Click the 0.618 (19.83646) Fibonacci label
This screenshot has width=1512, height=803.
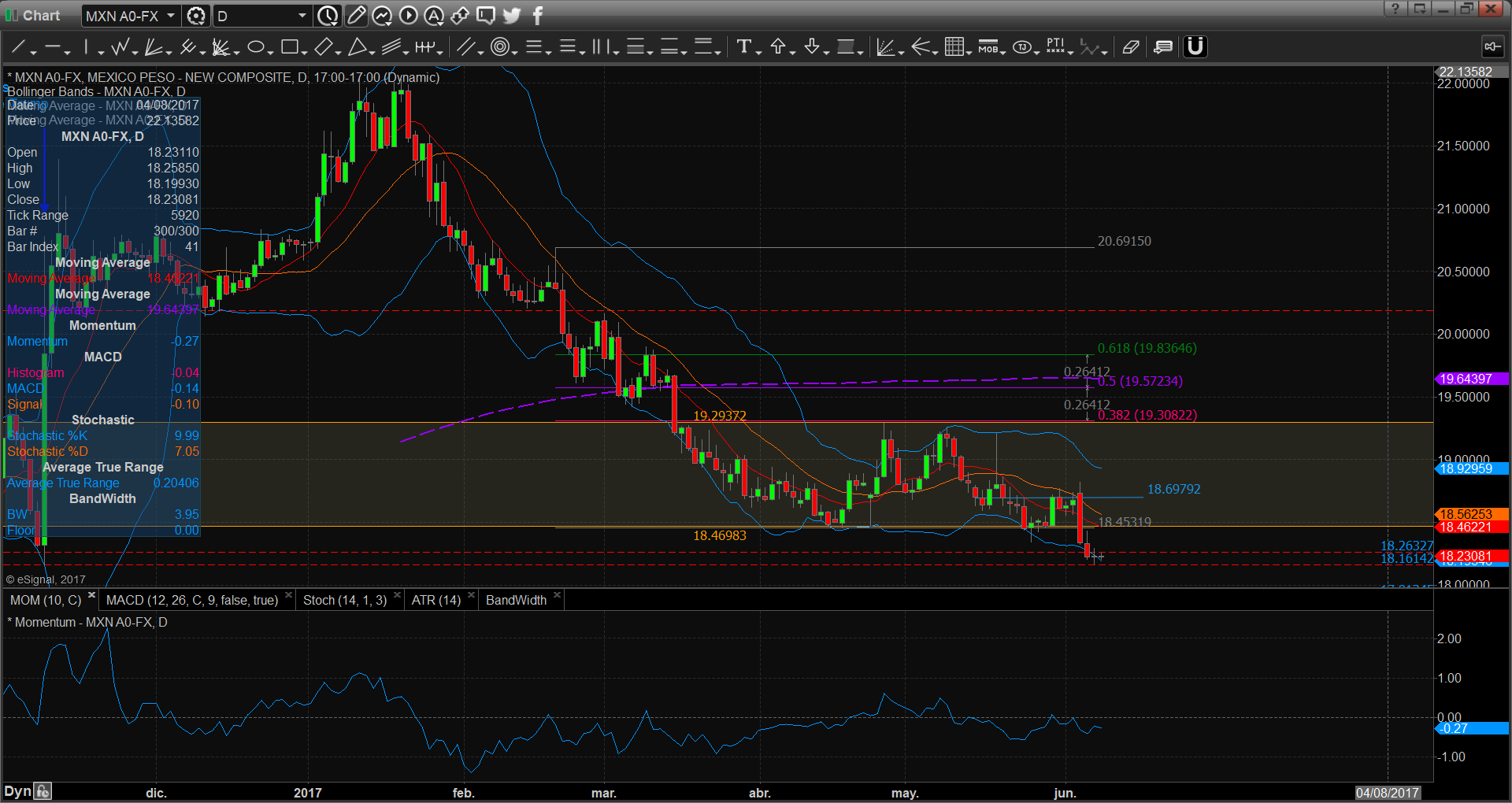tap(1147, 348)
